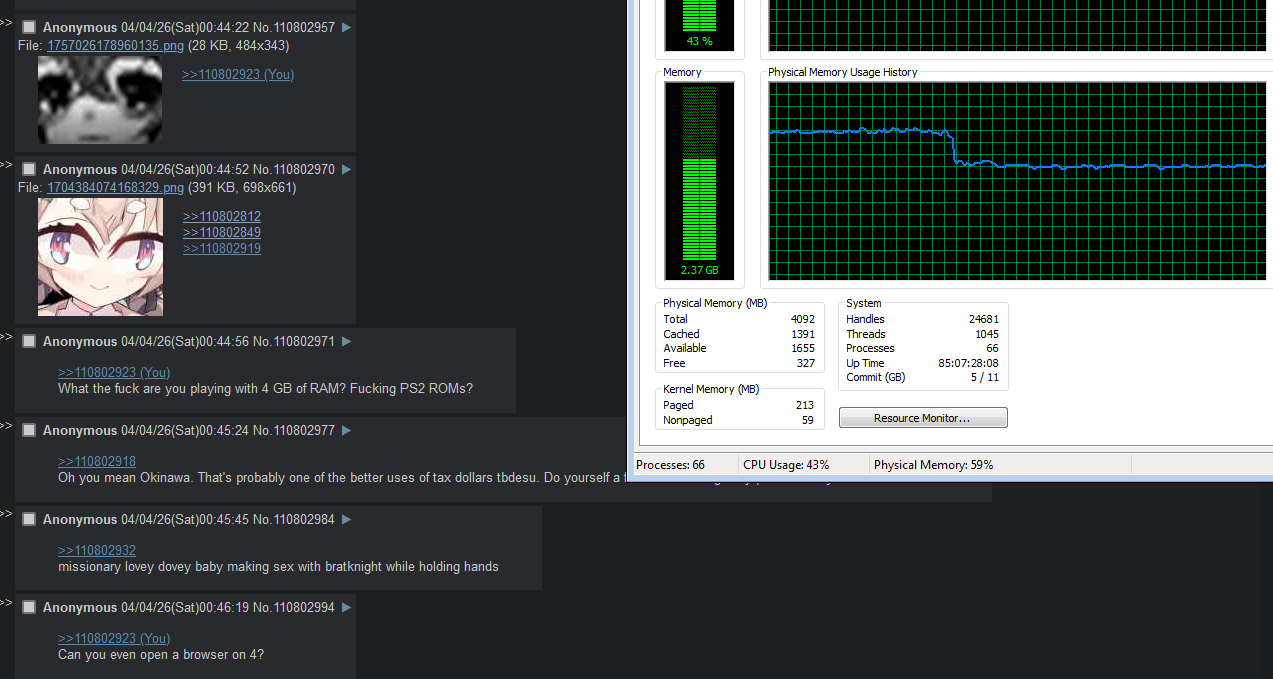Screen dimensions: 1273x679
Task: Follow quote link >>110802923 in post 110802957
Action: click(x=238, y=74)
